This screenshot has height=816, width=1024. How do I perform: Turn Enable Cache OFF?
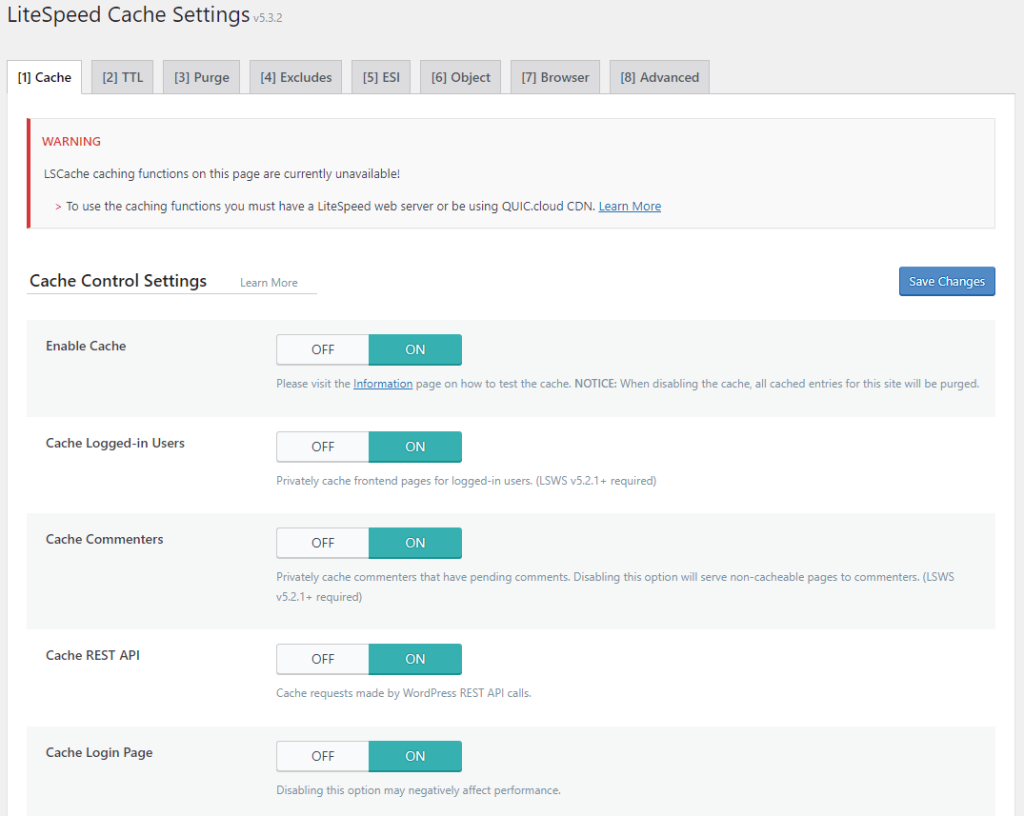323,350
